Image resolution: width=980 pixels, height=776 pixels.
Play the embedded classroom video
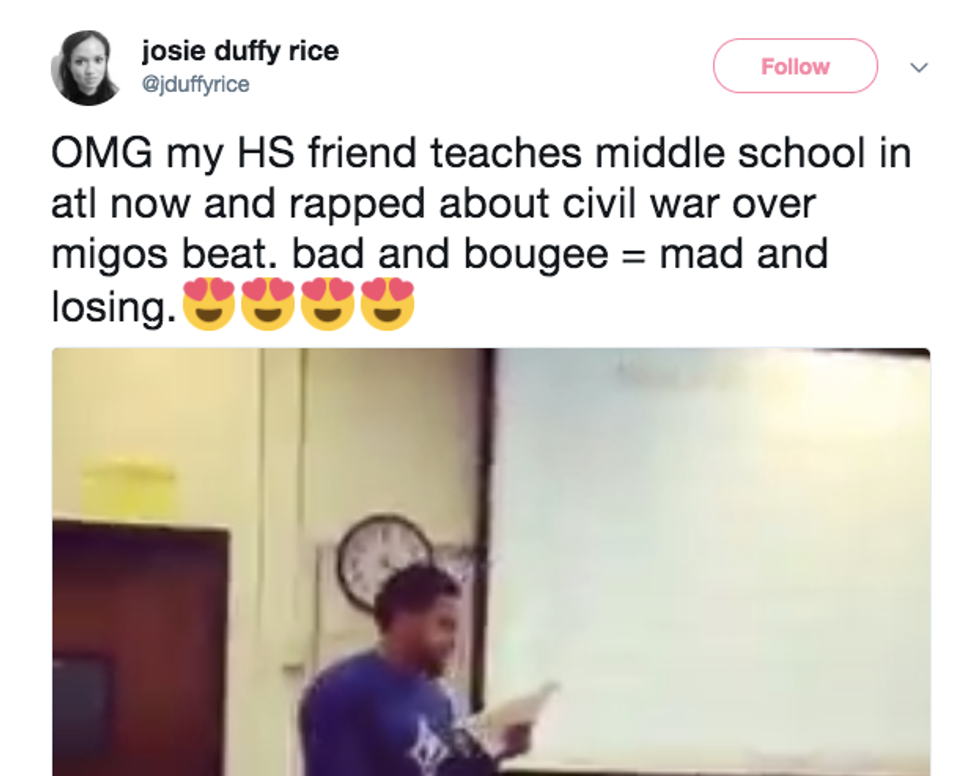click(x=491, y=562)
